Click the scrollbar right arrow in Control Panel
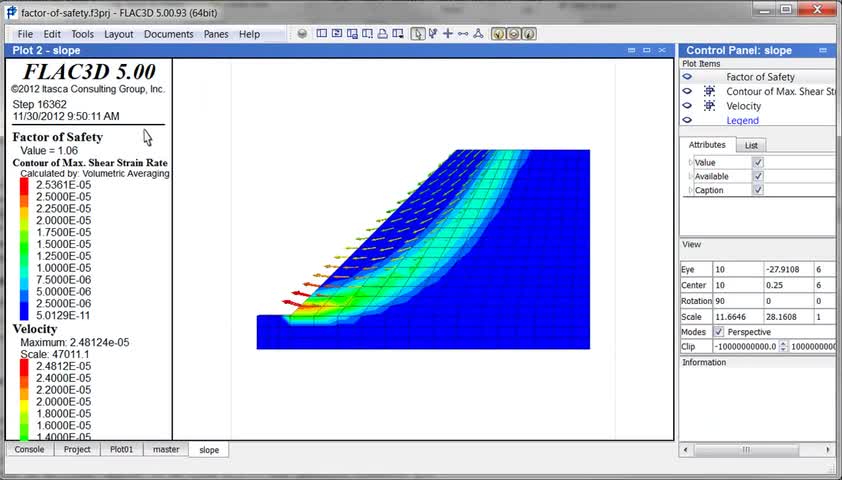The image size is (842, 480). click(828, 449)
